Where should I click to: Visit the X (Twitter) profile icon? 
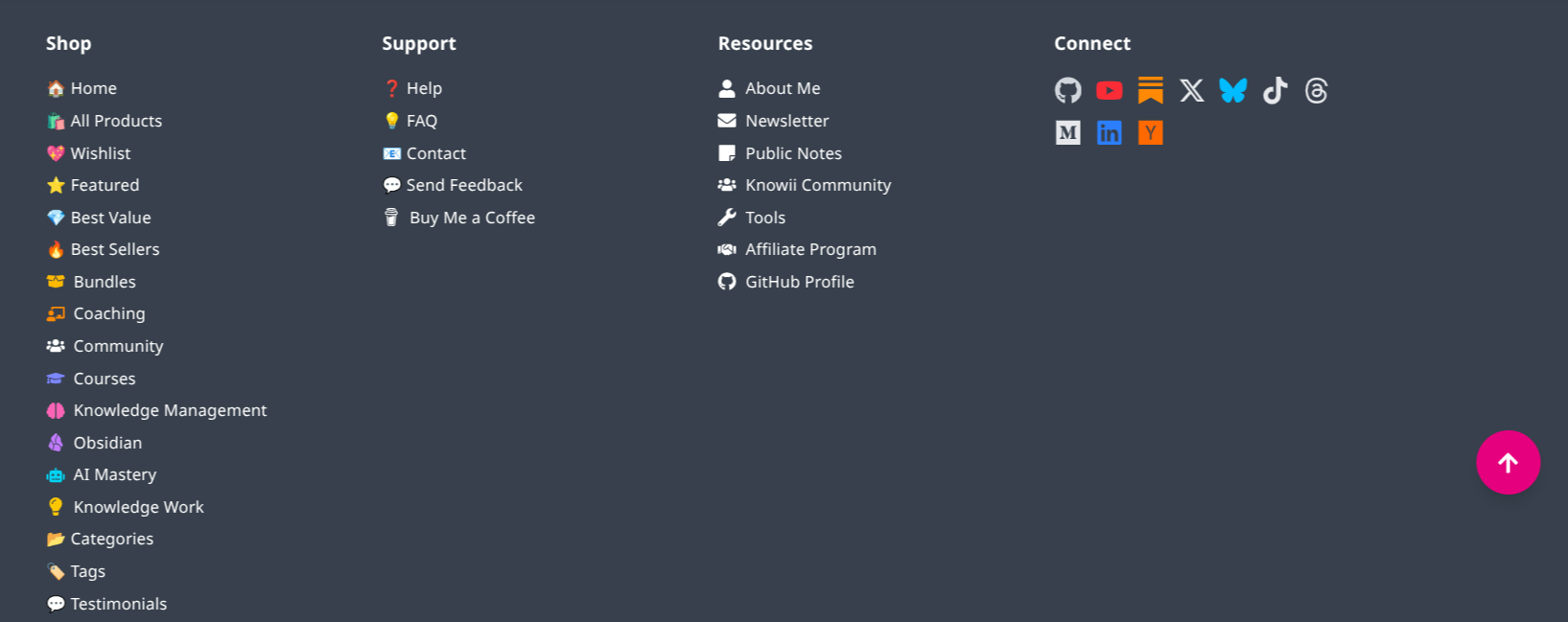(x=1191, y=90)
